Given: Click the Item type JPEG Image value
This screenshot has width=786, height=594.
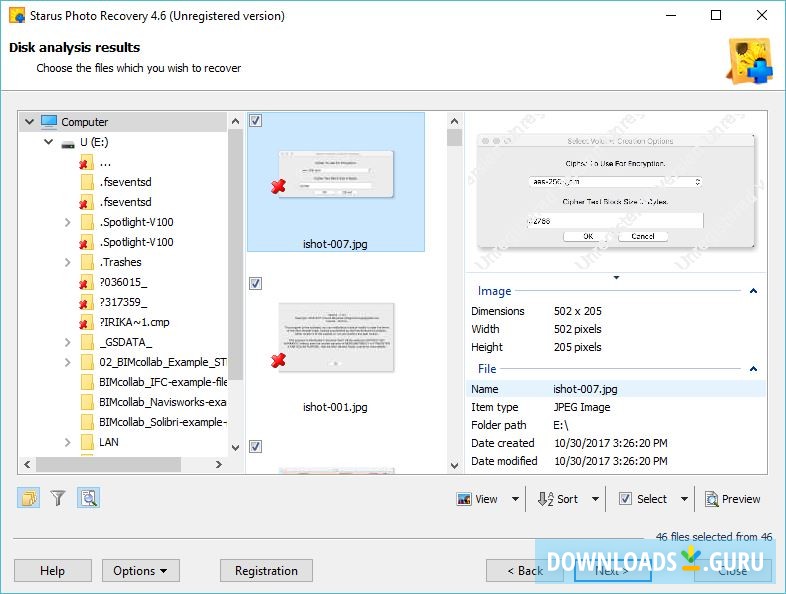Looking at the screenshot, I should pyautogui.click(x=581, y=407).
